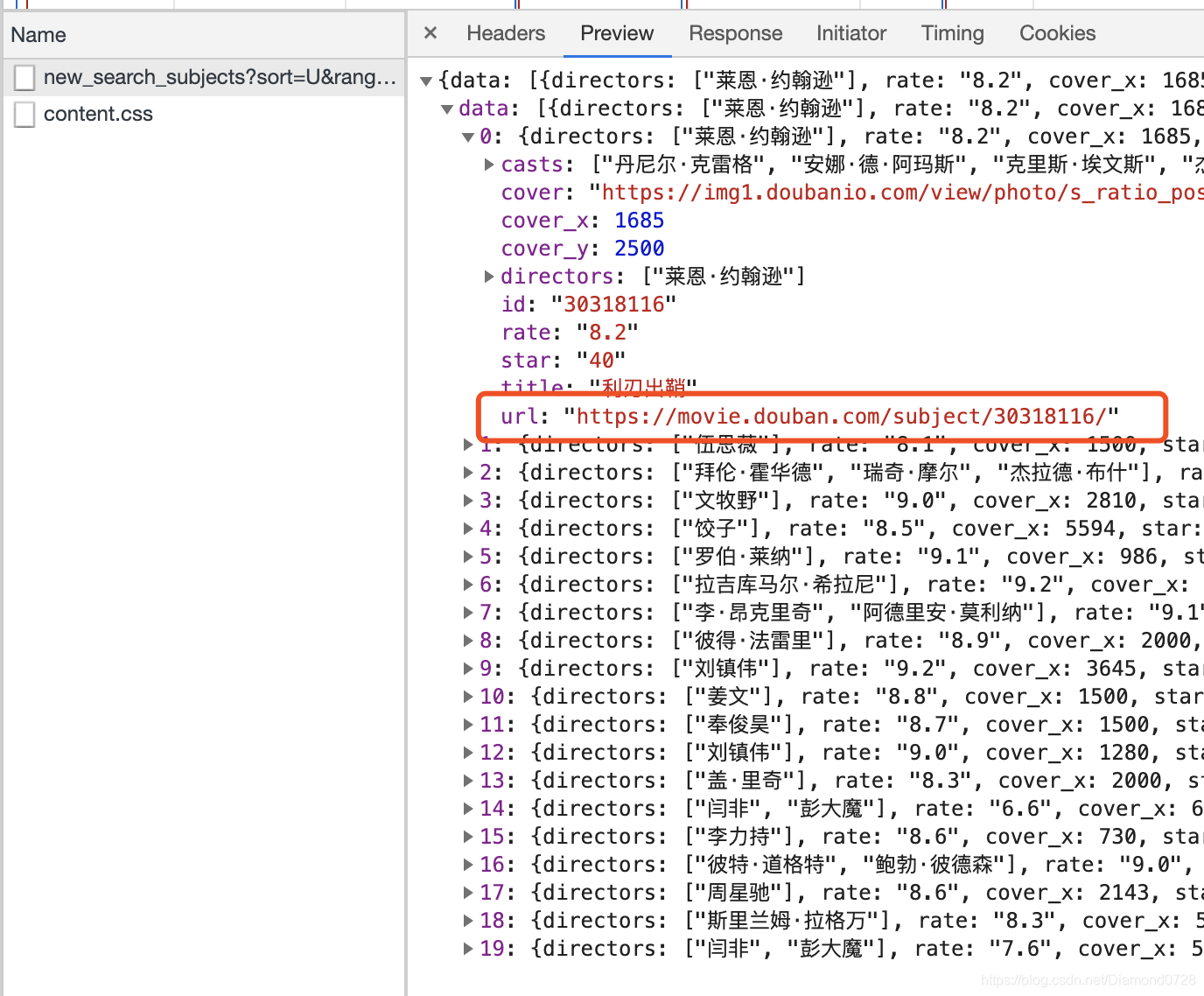This screenshot has width=1204, height=996.
Task: Switch to the Headers tab
Action: 506,33
